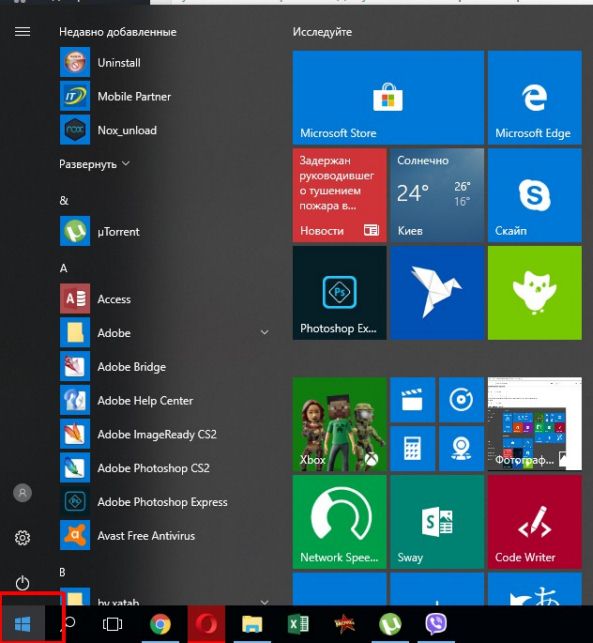593x643 pixels.
Task: Open Viber from the taskbar
Action: point(436,624)
